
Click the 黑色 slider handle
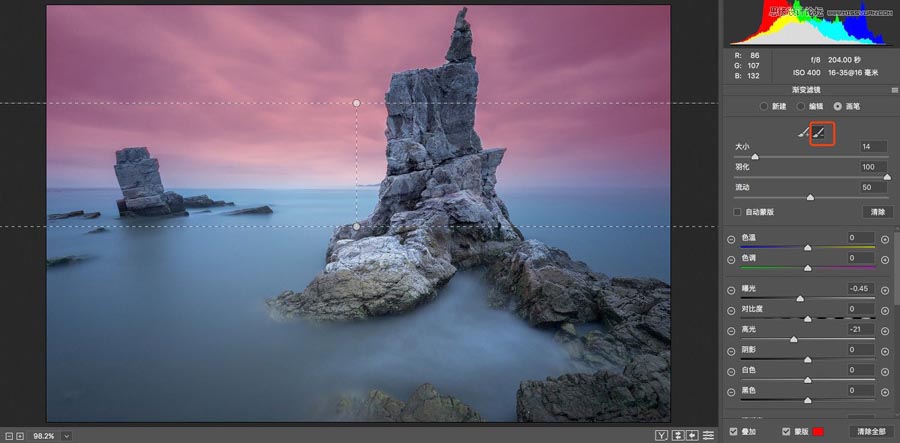pyautogui.click(x=808, y=401)
